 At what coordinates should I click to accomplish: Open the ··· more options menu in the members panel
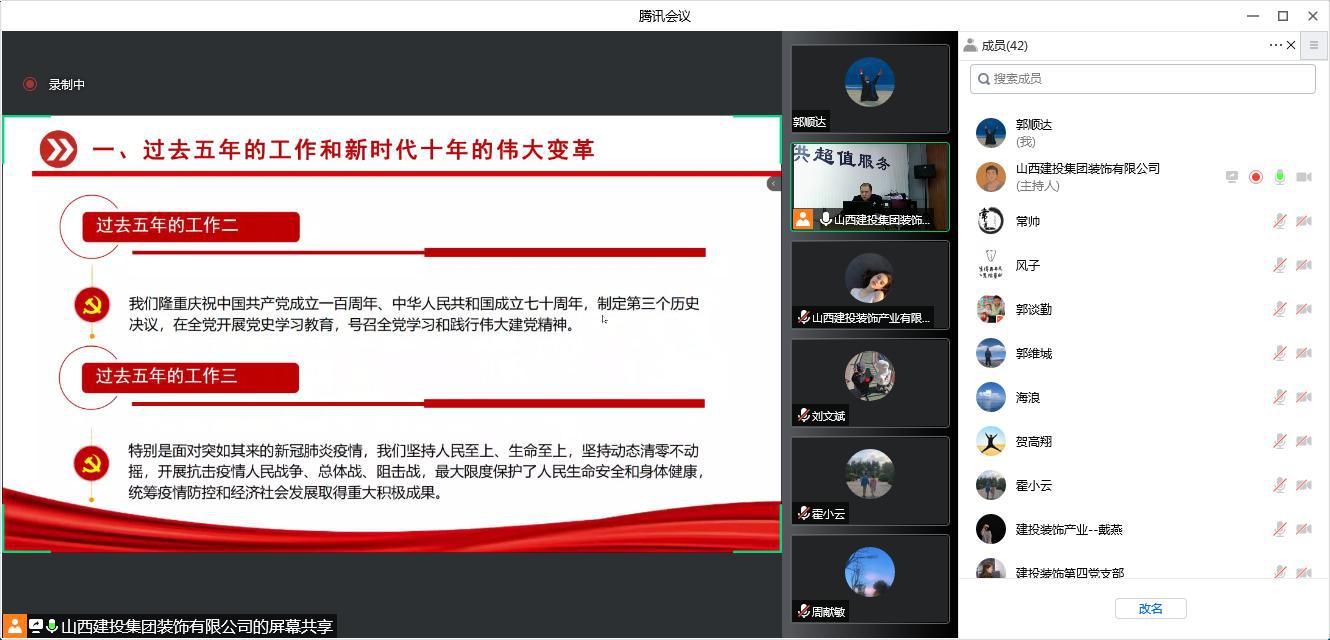(x=1275, y=45)
